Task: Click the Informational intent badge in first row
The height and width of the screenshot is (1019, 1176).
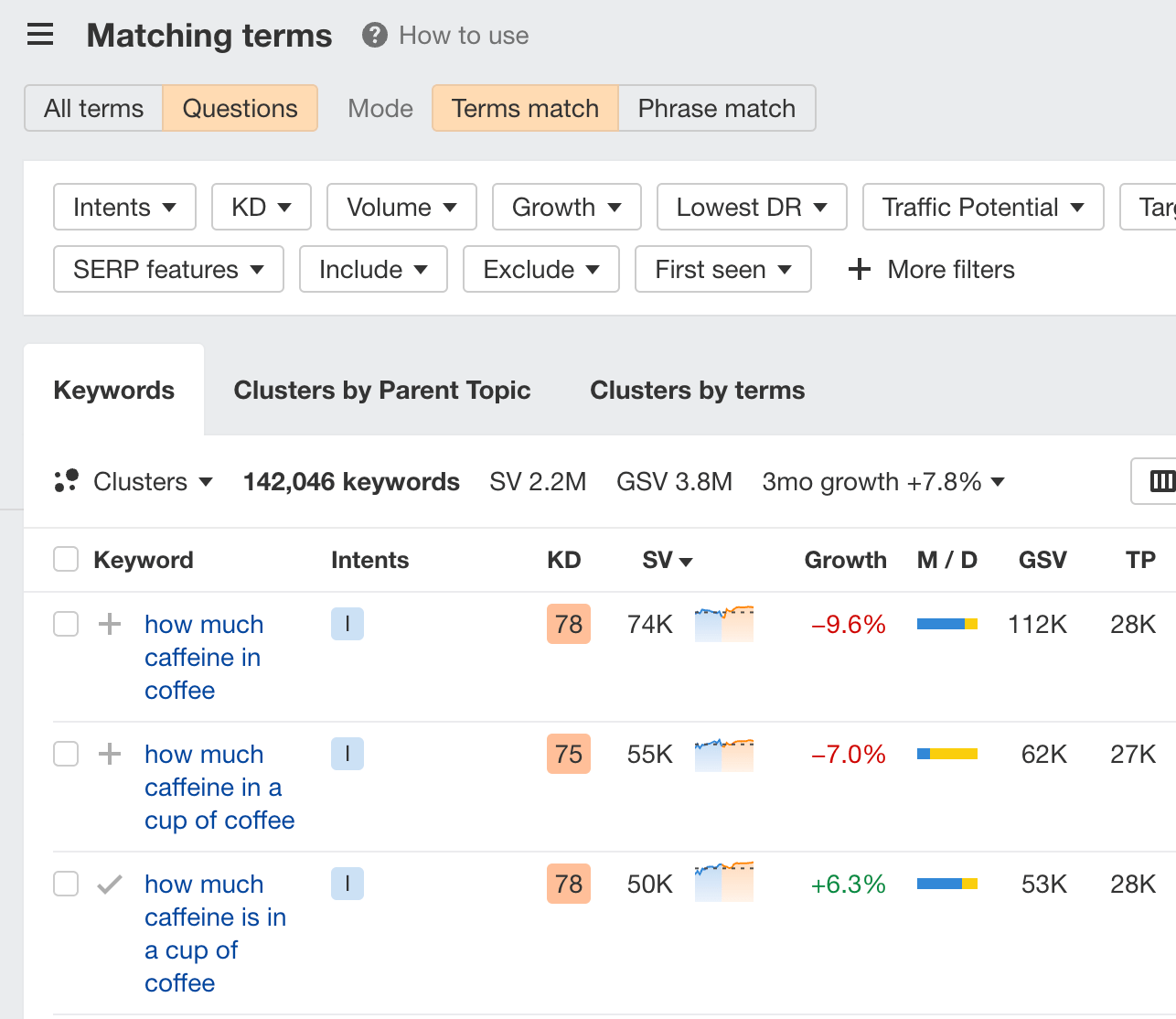Action: tap(347, 624)
